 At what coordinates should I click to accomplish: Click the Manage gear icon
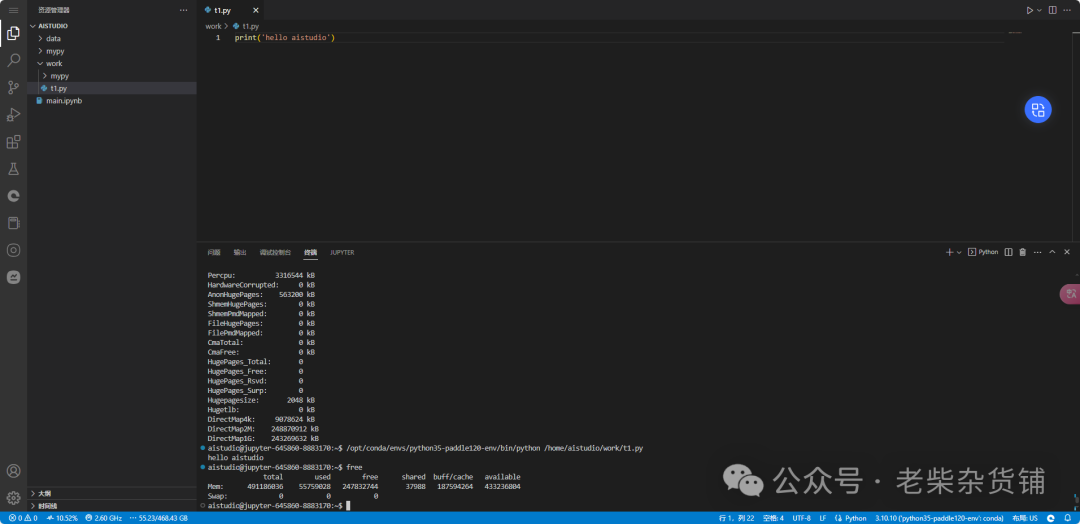[13, 498]
